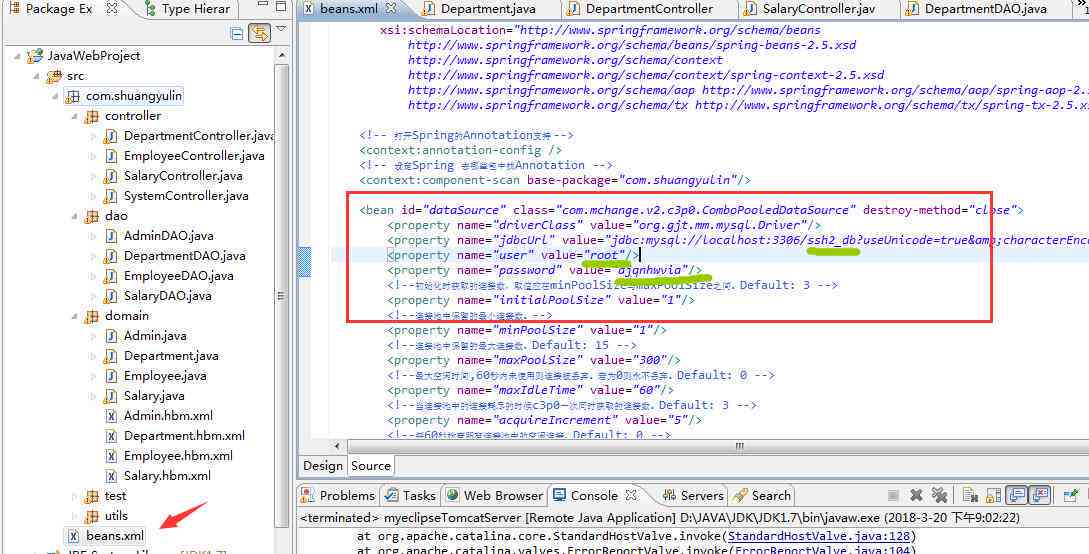This screenshot has width=1089, height=554.
Task: Collapse the com.shuangyulin package
Action: tap(56, 96)
